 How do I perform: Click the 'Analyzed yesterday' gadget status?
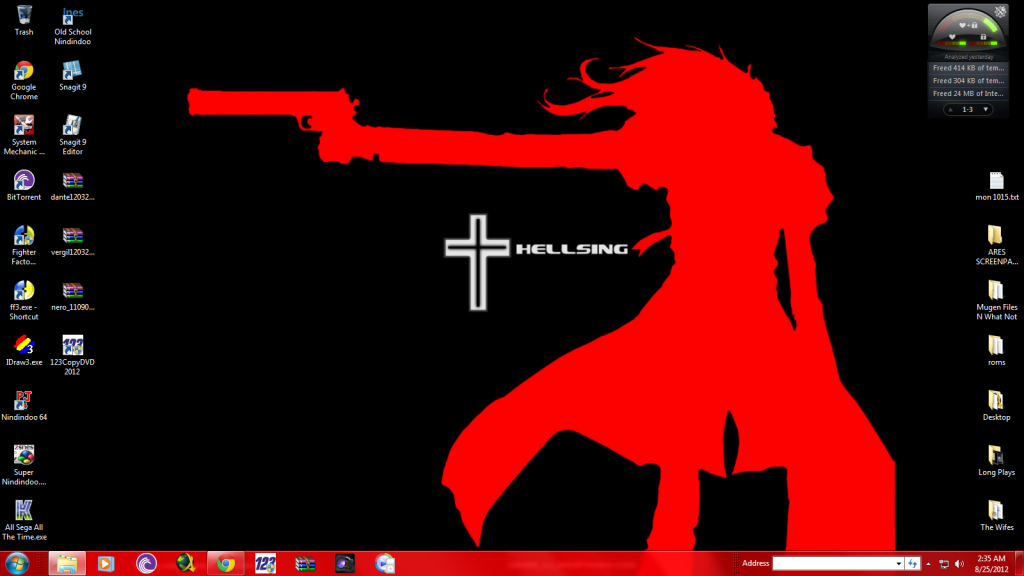pos(968,57)
